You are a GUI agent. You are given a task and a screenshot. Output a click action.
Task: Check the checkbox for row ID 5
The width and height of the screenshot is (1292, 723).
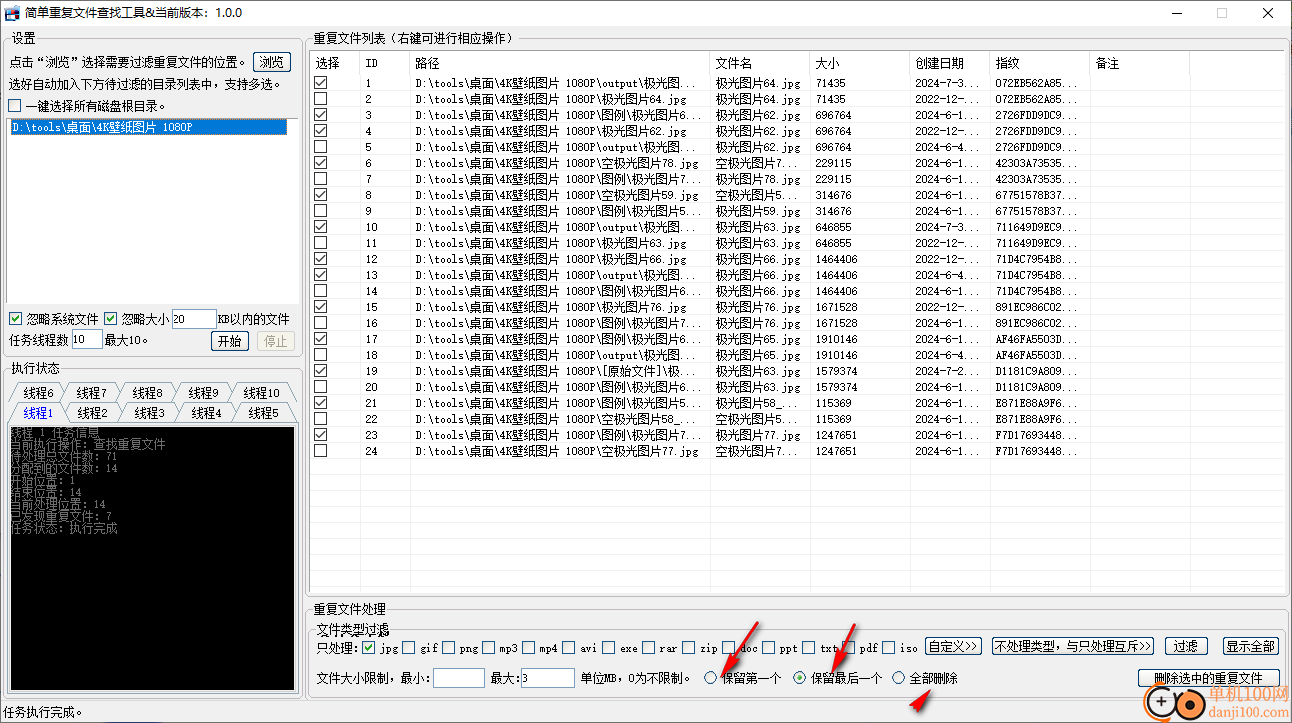point(320,147)
